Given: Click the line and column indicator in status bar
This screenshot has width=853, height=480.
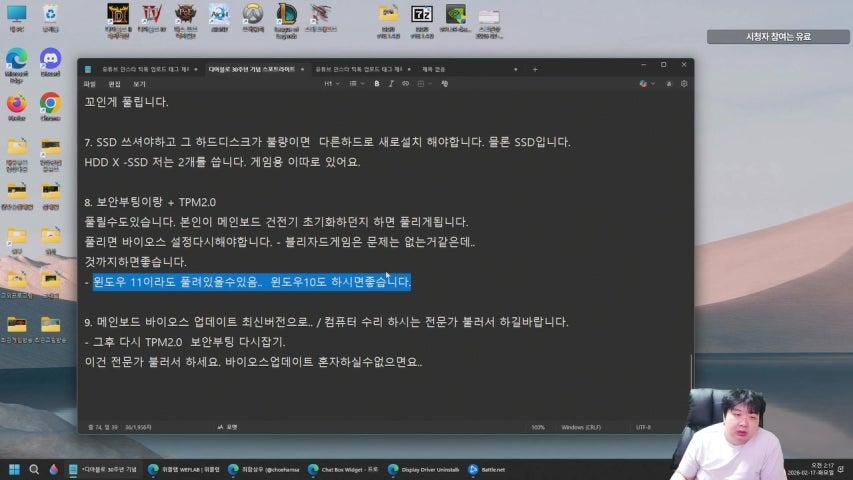Looking at the screenshot, I should click(103, 427).
